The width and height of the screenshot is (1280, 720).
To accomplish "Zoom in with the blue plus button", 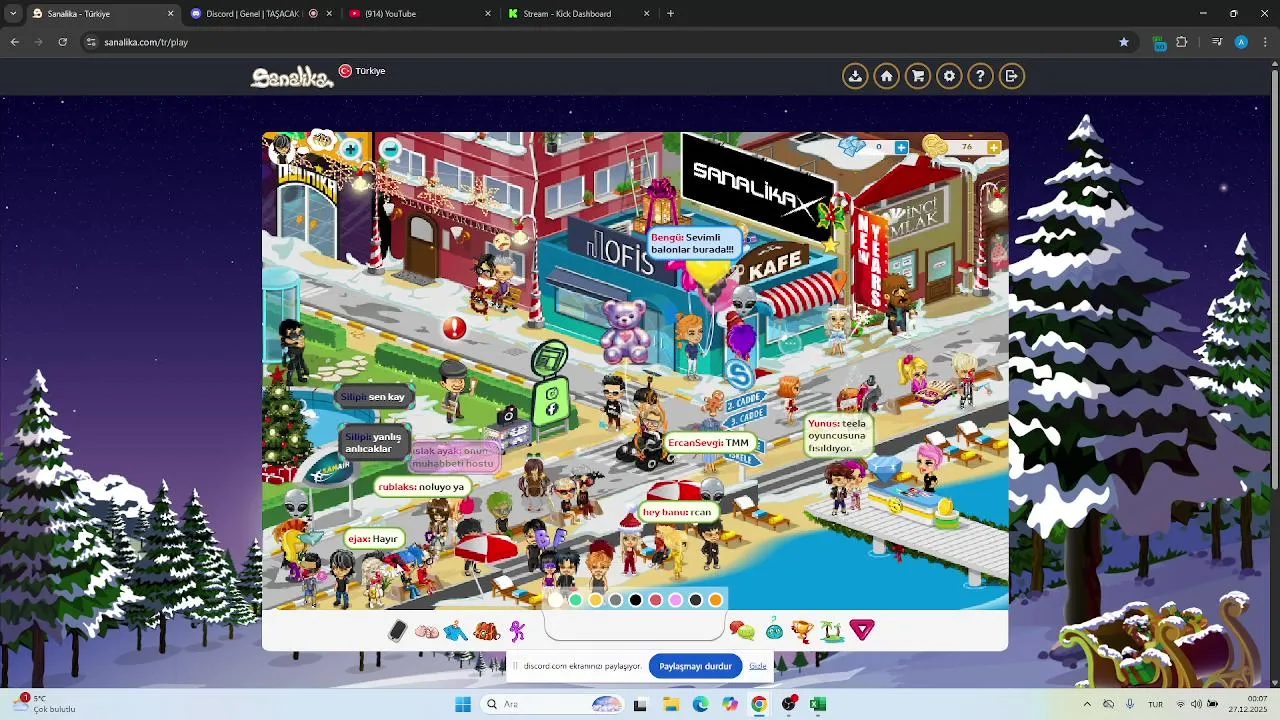I will point(351,150).
